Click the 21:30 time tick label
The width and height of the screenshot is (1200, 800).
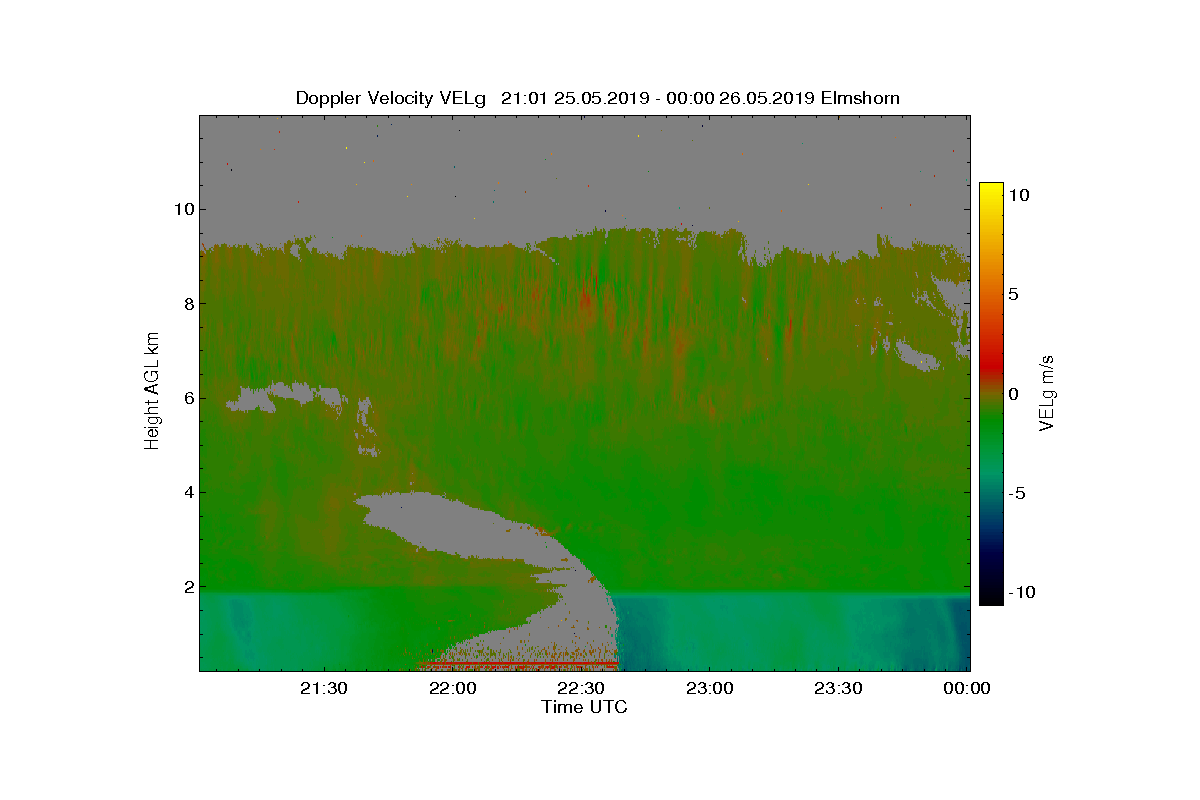(x=326, y=688)
